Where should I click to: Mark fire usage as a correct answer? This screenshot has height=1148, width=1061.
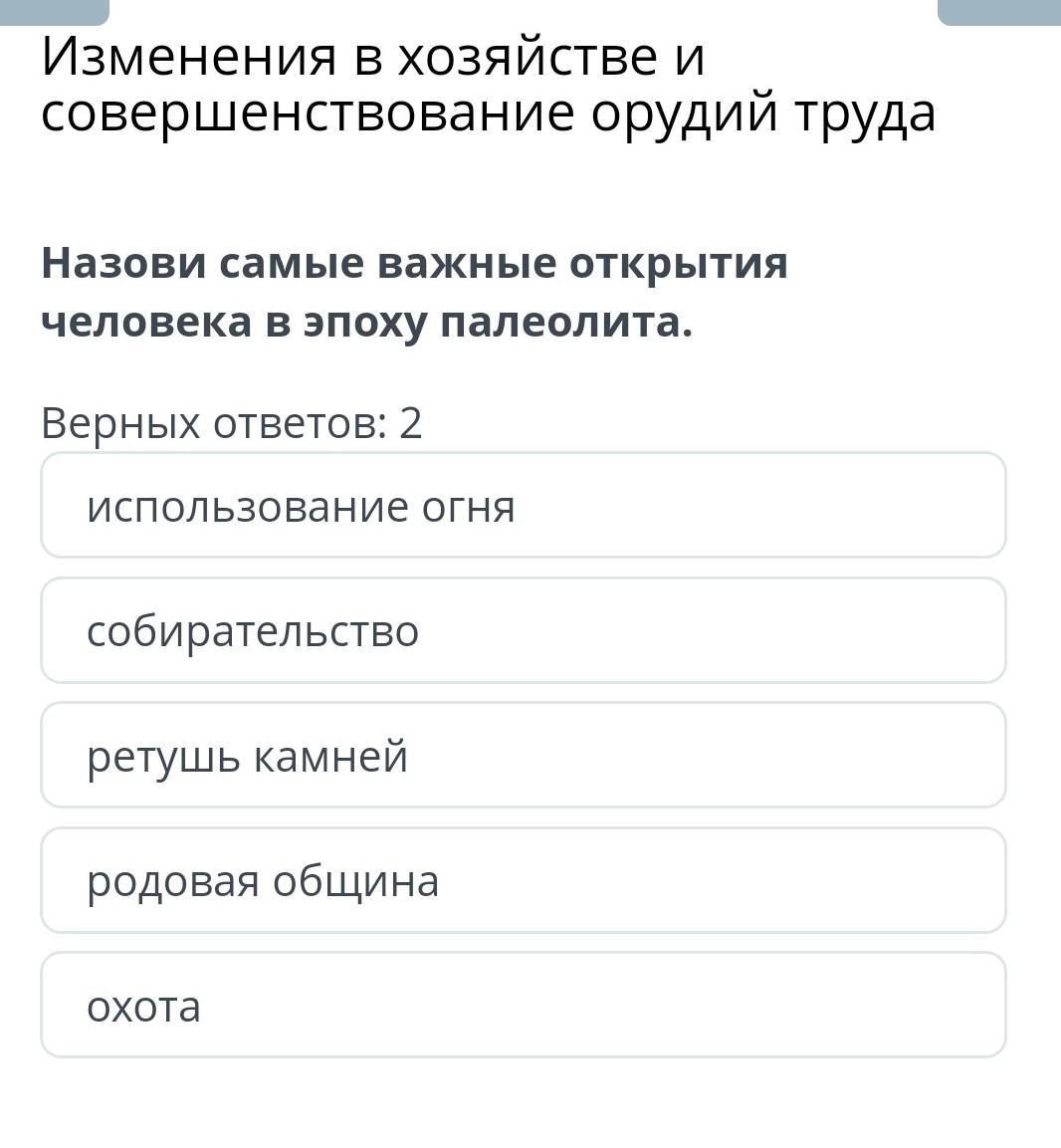(x=524, y=505)
